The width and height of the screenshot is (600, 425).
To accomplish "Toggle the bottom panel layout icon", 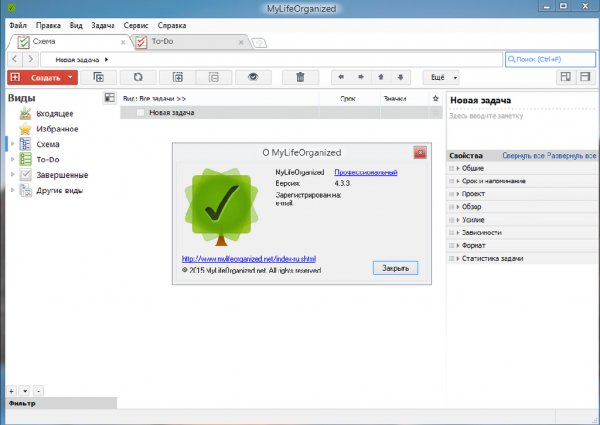I will pyautogui.click(x=585, y=77).
